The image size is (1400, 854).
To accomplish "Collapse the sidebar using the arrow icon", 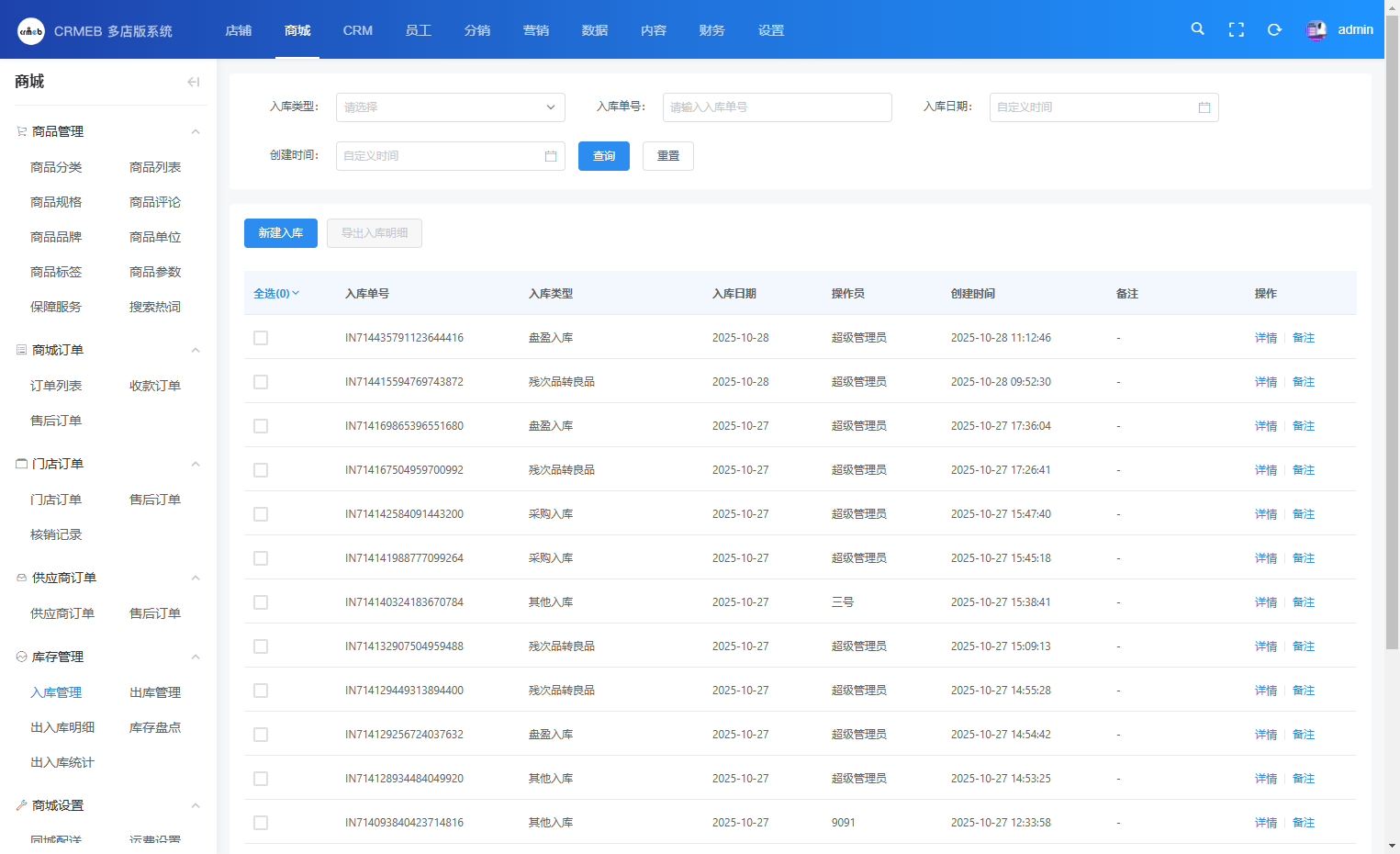I will (193, 82).
